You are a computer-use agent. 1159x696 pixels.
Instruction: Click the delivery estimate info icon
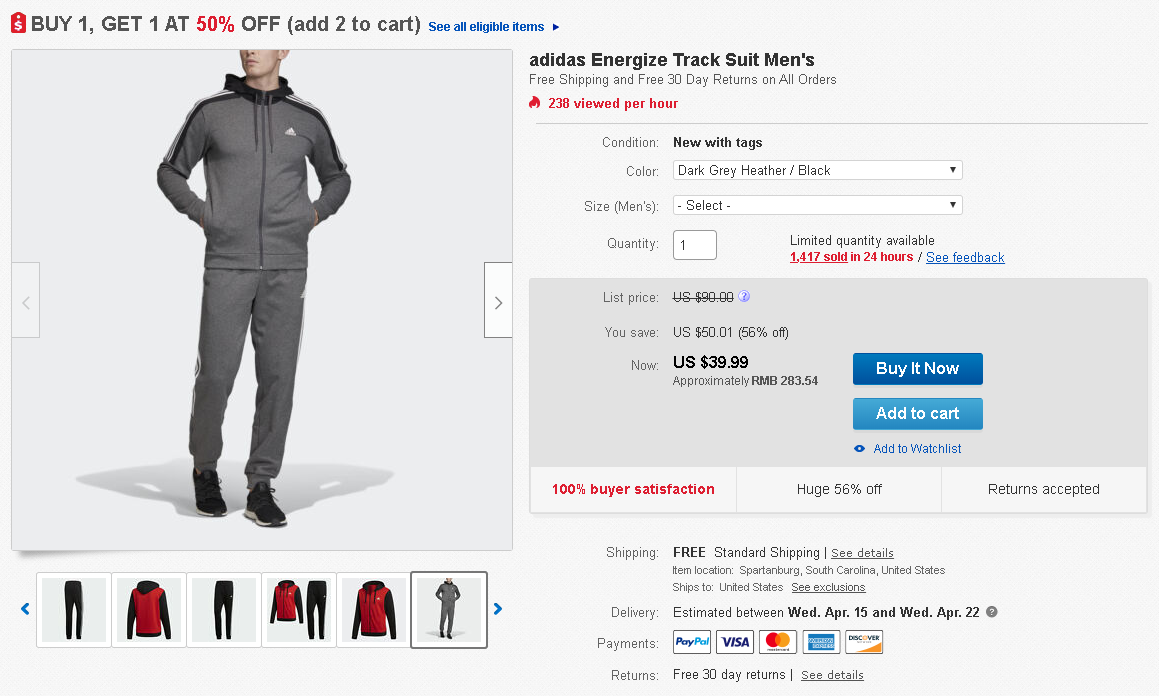coord(991,612)
